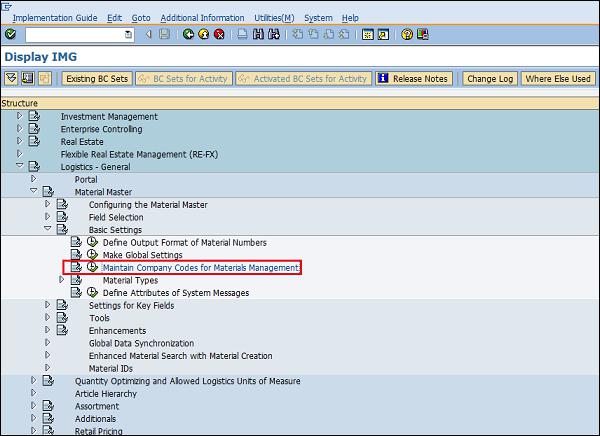
Task: Expand the Material Types node
Action: point(62,281)
